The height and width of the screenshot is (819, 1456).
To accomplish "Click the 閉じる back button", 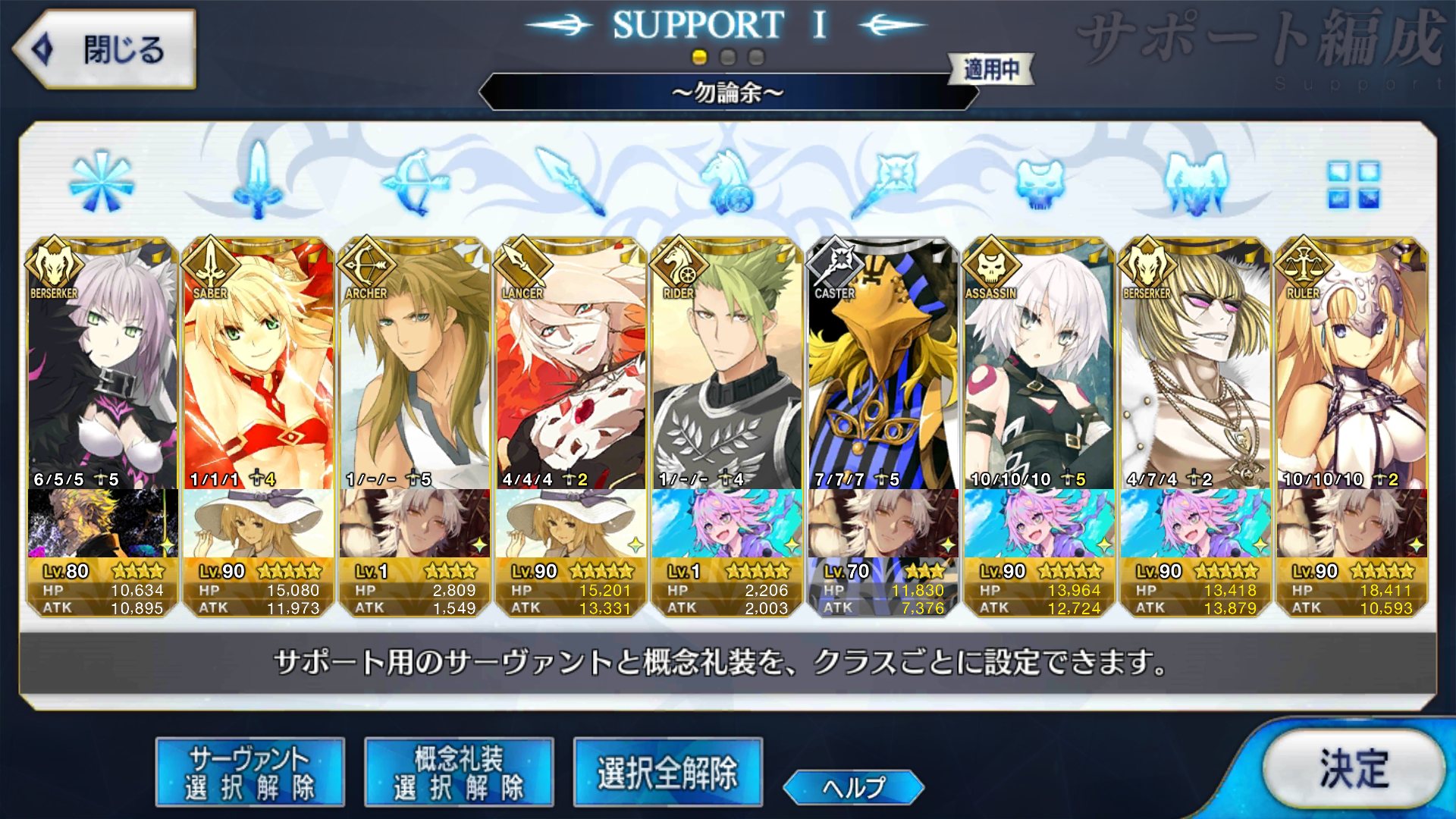I will tap(105, 49).
